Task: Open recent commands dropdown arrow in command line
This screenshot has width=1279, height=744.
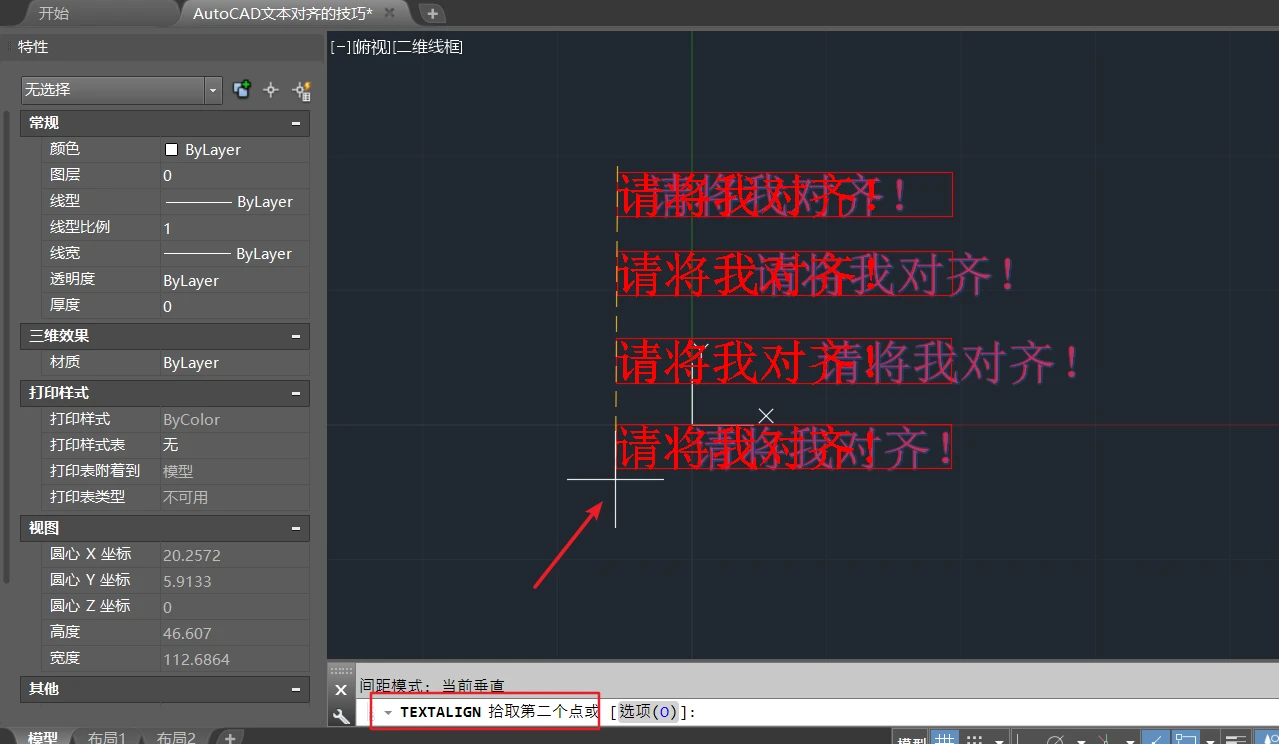Action: [388, 713]
